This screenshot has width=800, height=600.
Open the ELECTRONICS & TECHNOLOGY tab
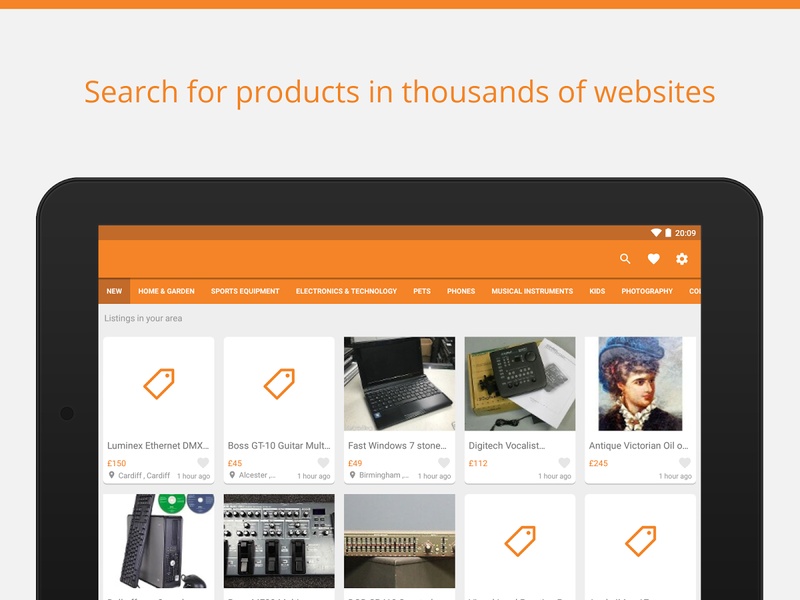point(346,291)
